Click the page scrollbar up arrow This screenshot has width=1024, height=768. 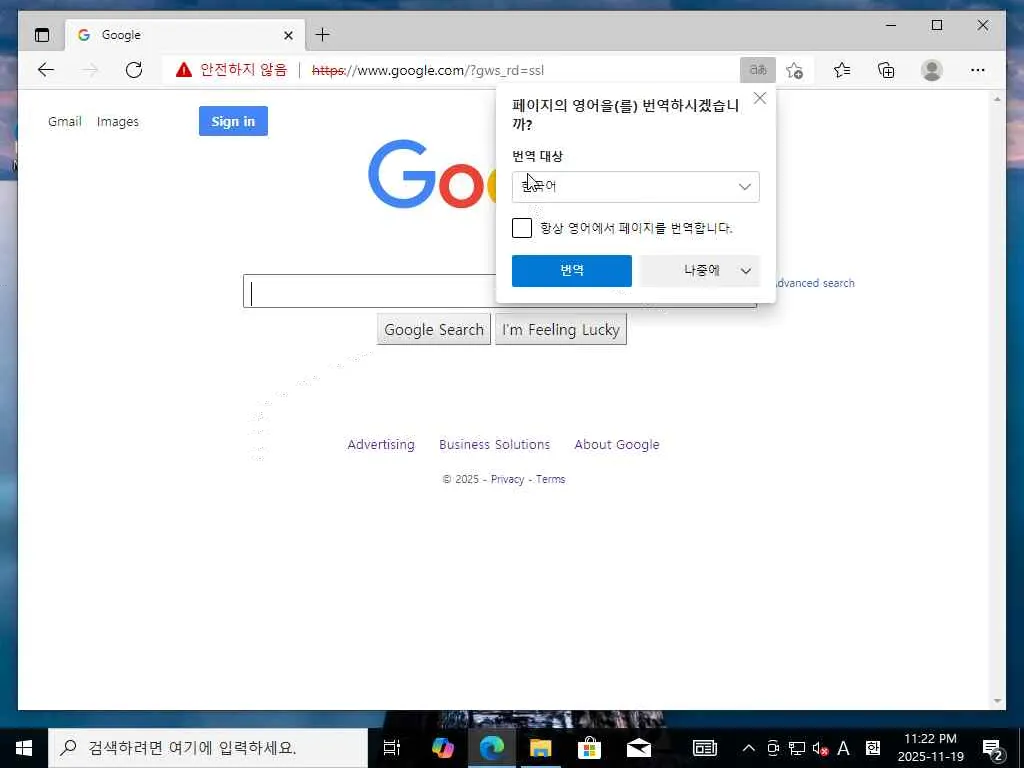(x=997, y=99)
